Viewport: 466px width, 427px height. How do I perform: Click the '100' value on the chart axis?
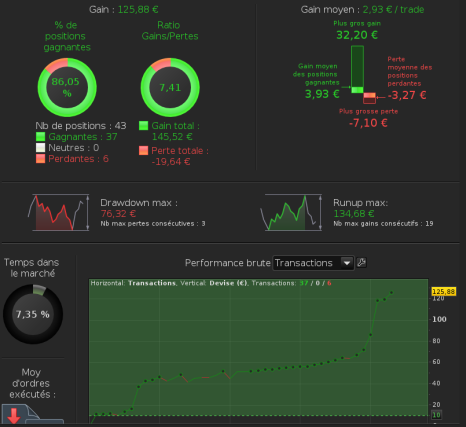point(439,319)
